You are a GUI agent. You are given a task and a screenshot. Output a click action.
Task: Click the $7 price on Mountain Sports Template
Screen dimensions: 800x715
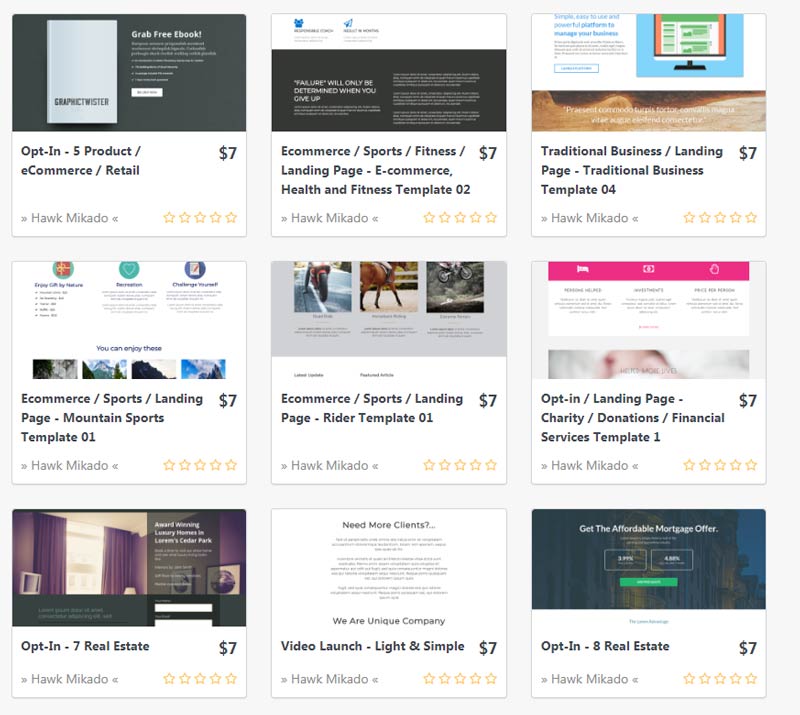pyautogui.click(x=228, y=400)
